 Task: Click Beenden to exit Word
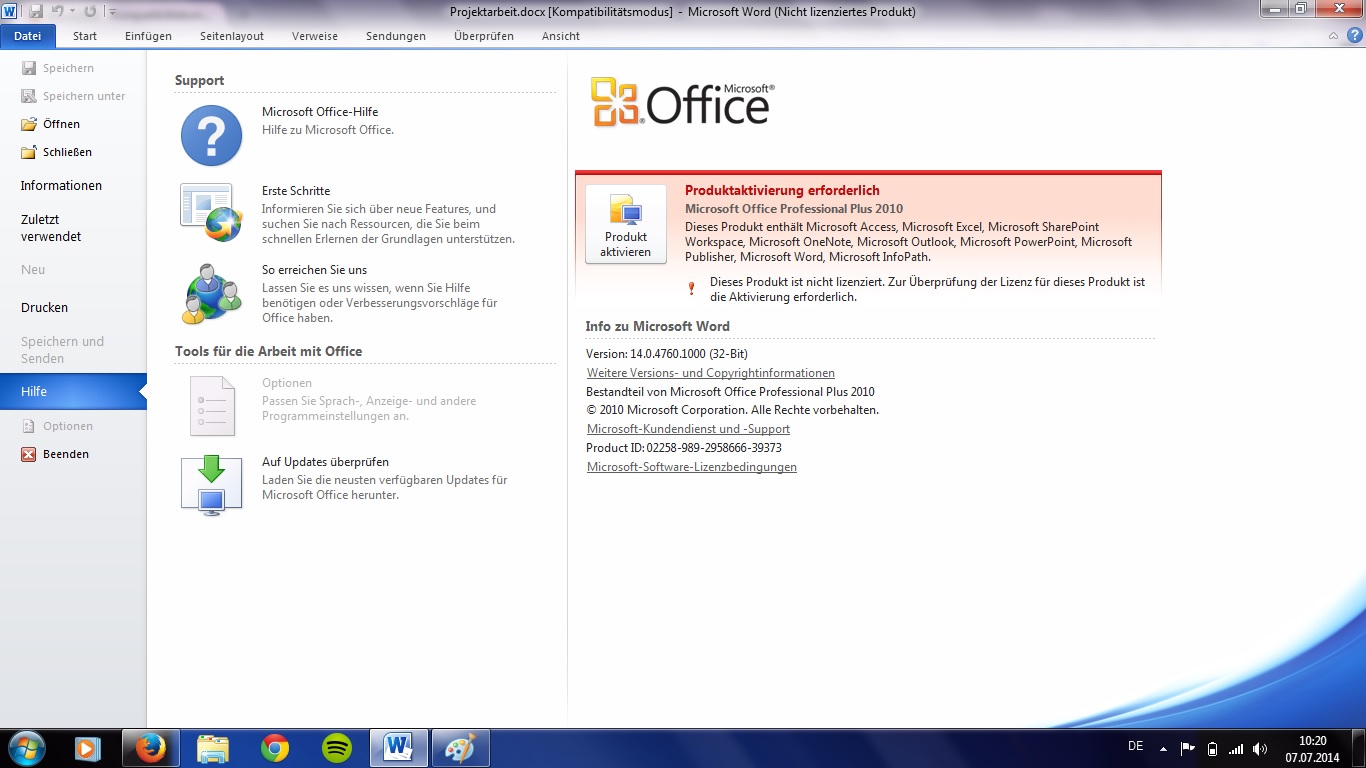[x=66, y=454]
